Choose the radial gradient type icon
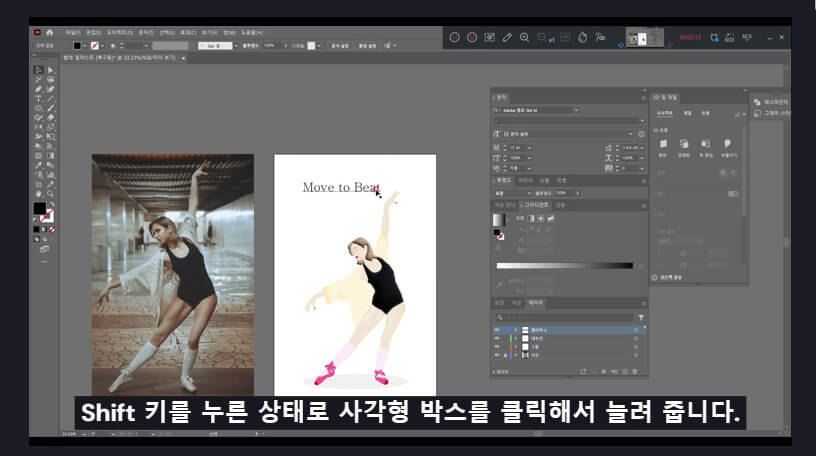The height and width of the screenshot is (456, 816). click(x=541, y=219)
